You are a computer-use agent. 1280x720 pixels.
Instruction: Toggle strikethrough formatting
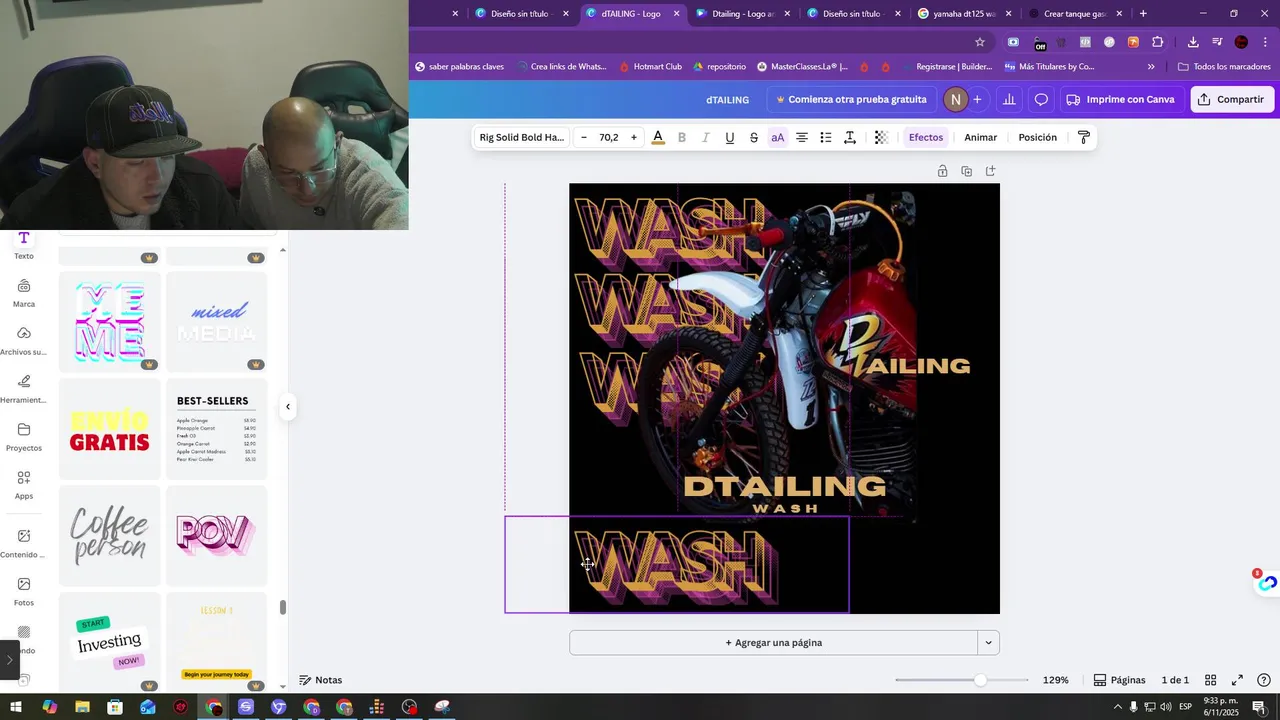754,137
